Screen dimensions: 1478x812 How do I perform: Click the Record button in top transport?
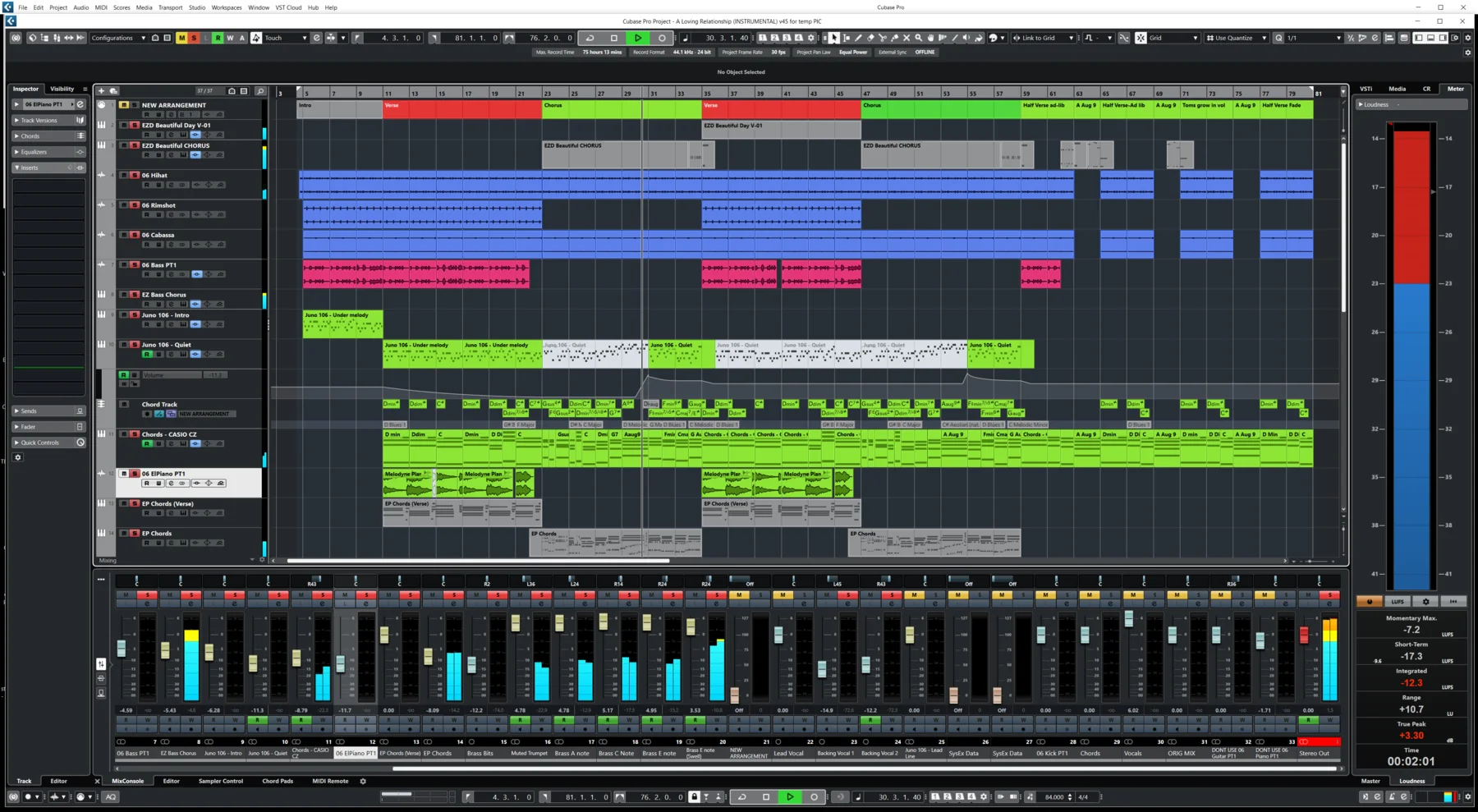pos(662,38)
